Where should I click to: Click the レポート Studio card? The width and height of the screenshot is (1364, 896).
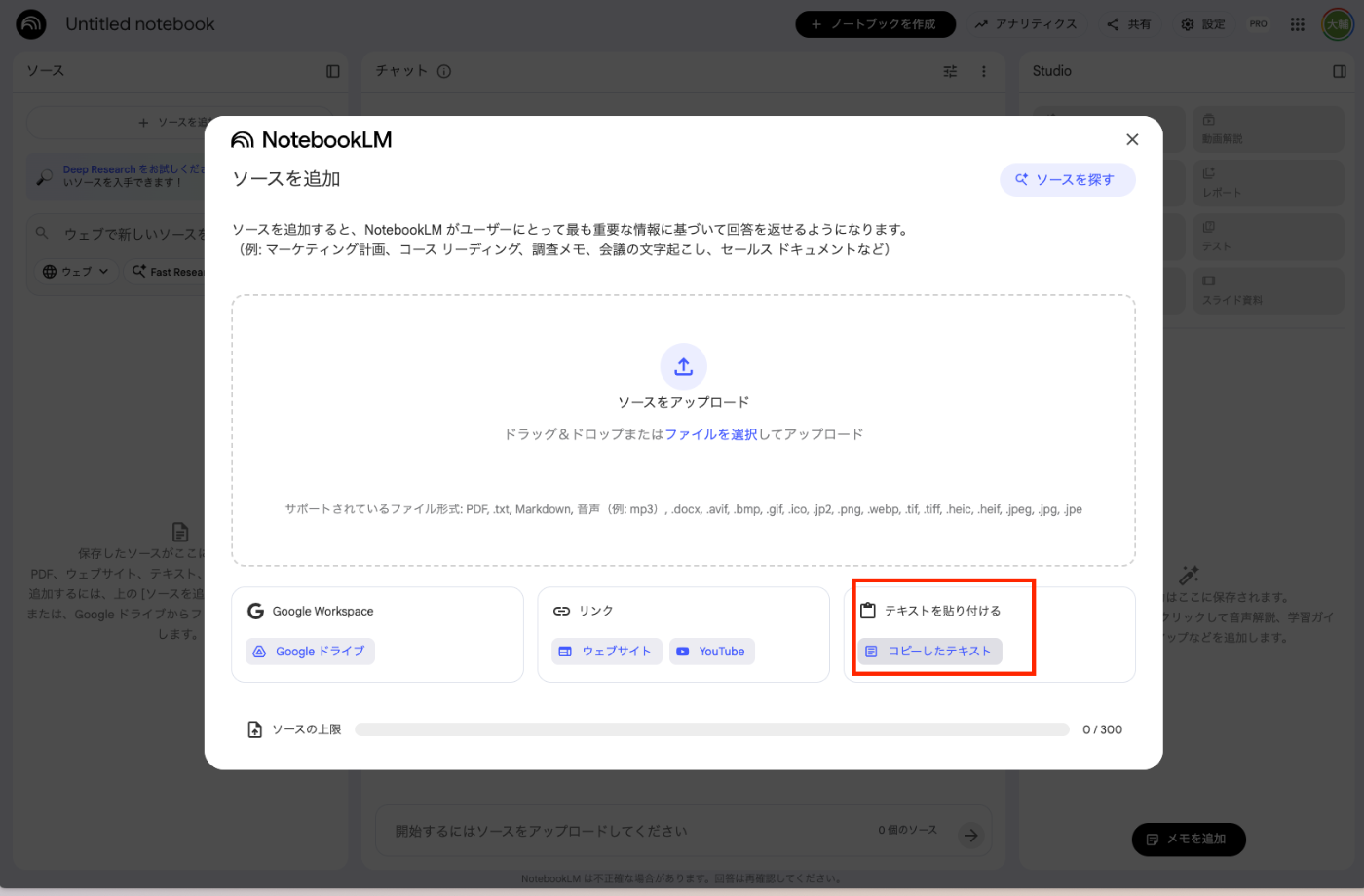[x=1268, y=182]
